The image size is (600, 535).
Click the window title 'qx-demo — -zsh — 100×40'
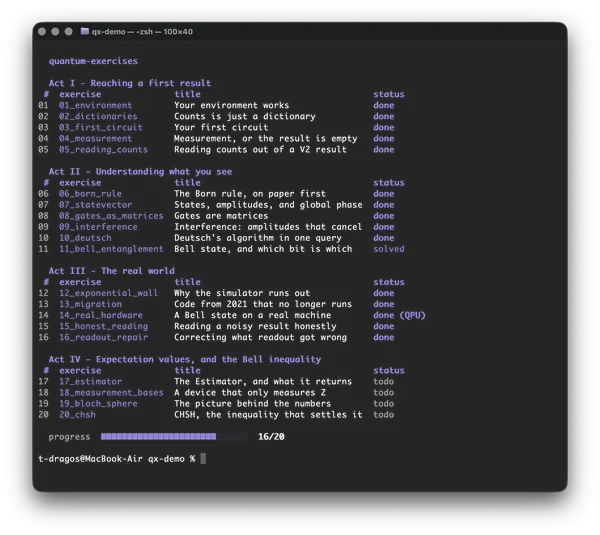pos(142,32)
